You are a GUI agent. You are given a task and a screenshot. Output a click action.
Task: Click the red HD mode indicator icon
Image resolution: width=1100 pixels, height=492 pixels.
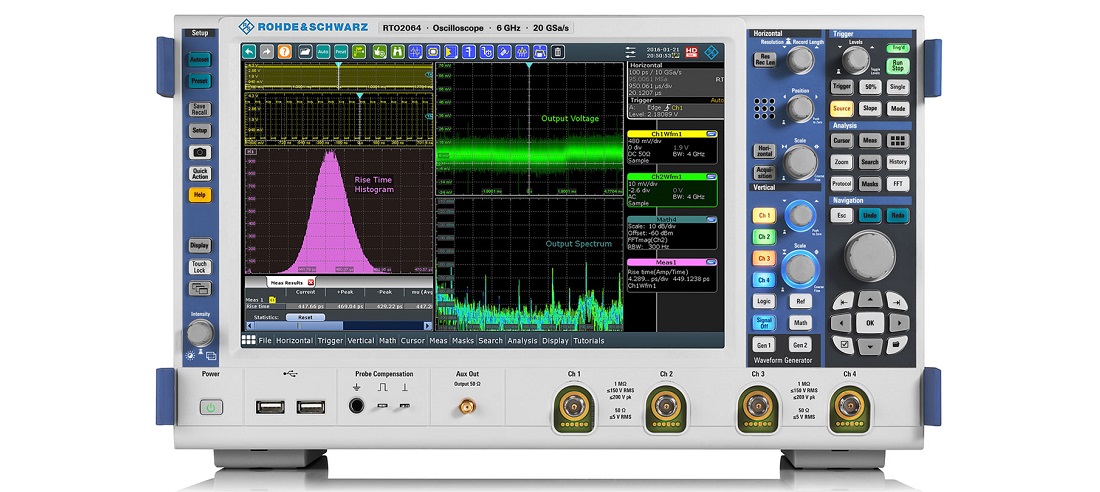pyautogui.click(x=692, y=52)
